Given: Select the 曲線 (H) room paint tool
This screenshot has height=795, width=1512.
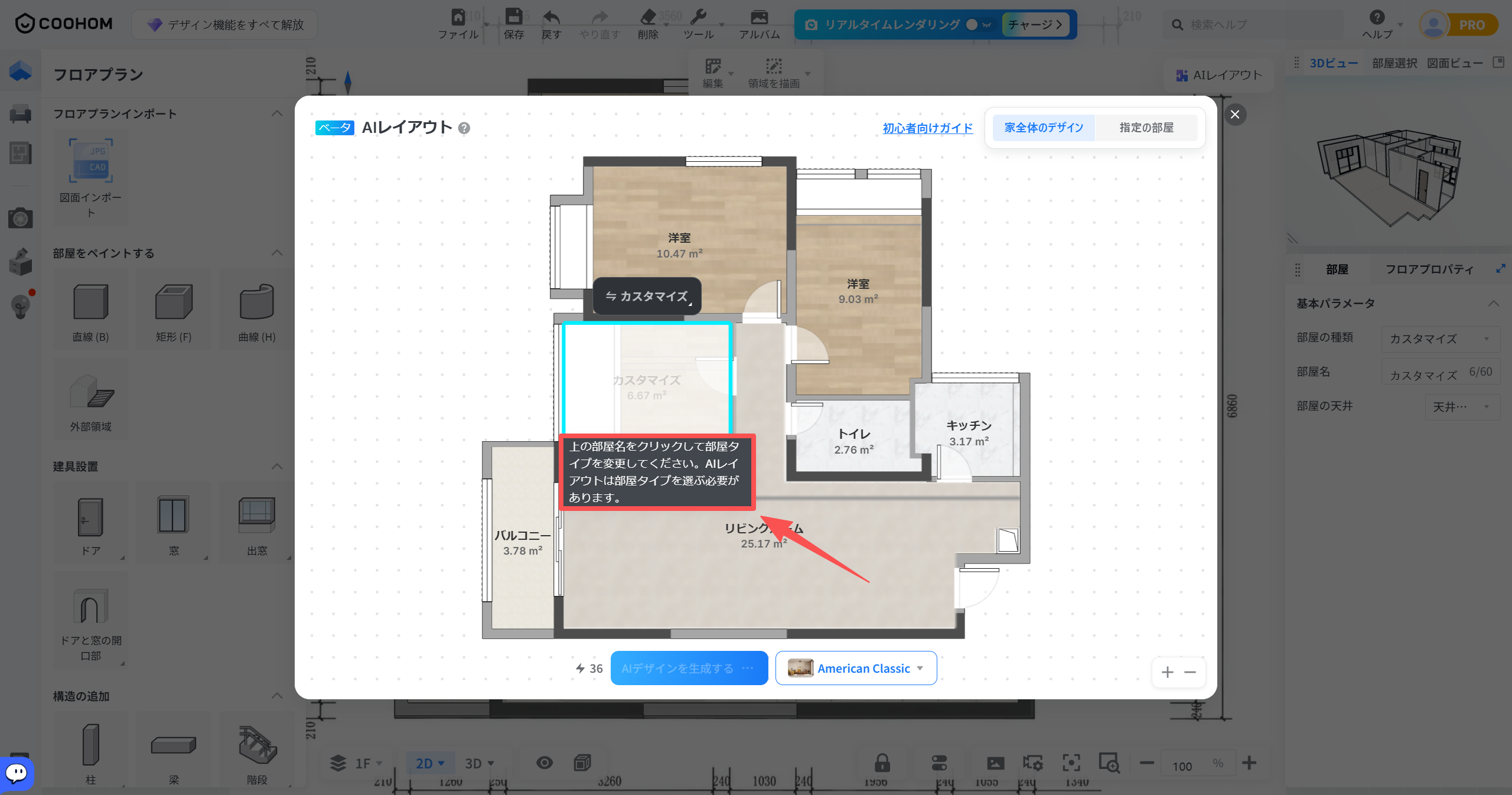Looking at the screenshot, I should 257,310.
